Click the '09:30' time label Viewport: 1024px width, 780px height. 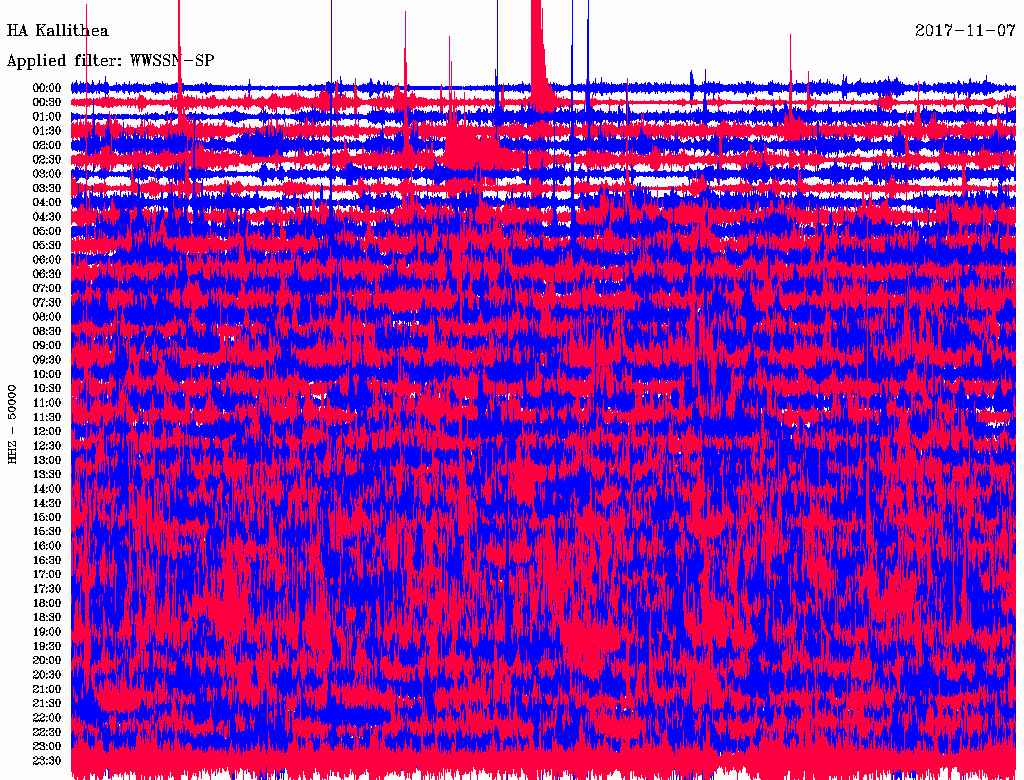coord(47,359)
